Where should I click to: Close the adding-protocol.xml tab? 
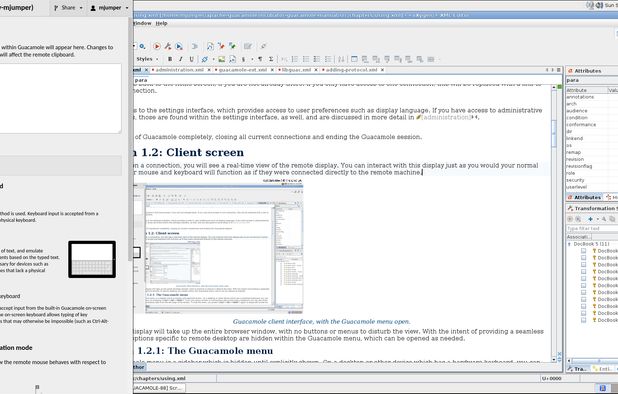tap(382, 70)
